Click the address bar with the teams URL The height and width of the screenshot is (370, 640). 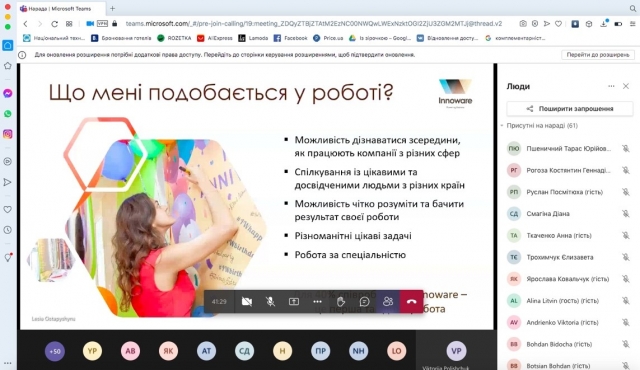[x=313, y=24]
